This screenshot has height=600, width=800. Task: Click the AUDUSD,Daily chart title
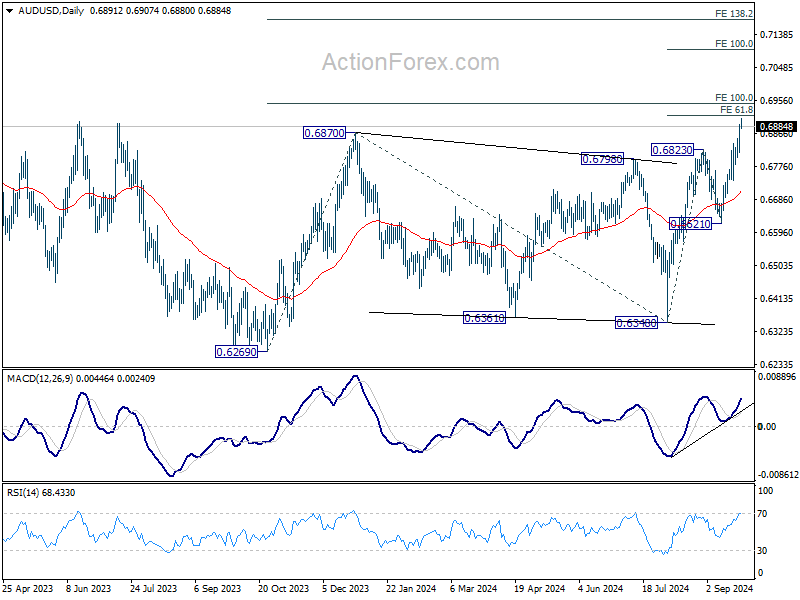[51, 11]
